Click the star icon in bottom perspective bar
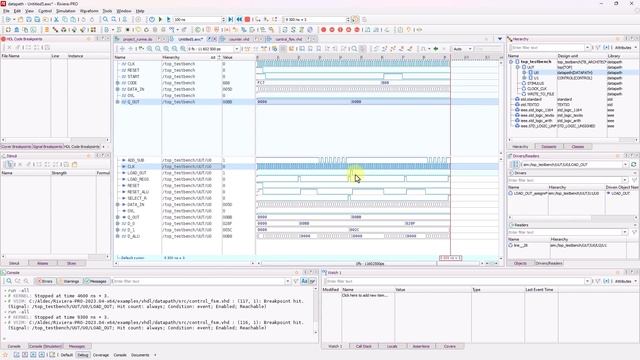Image resolution: width=640 pixels, height=360 pixels. click(x=5, y=355)
